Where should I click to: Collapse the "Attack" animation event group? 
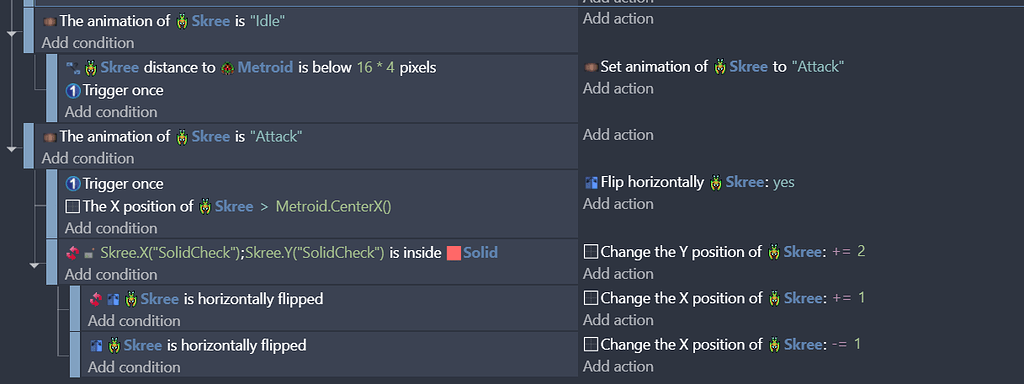point(12,150)
